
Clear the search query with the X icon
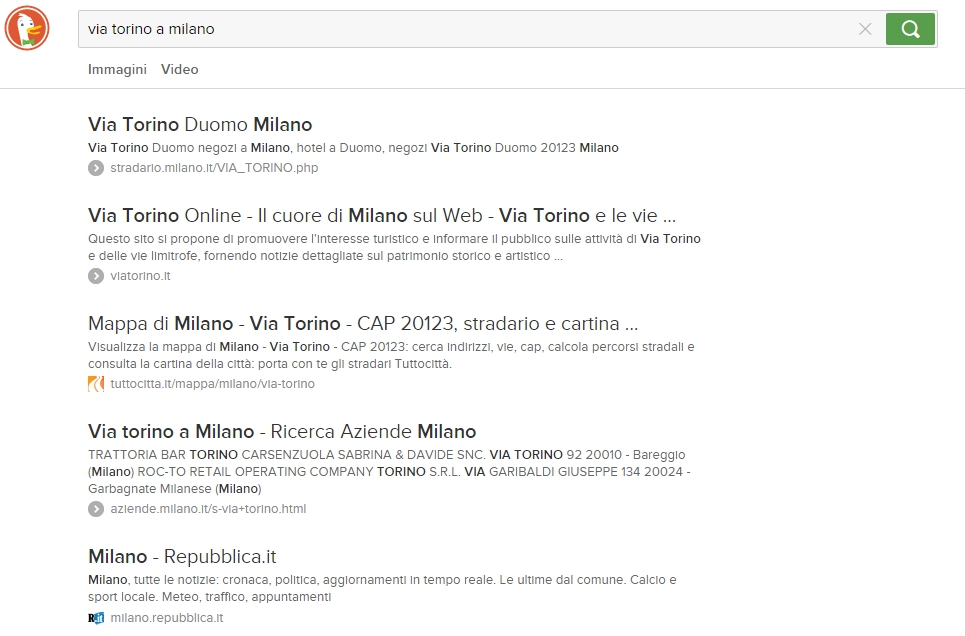[865, 29]
